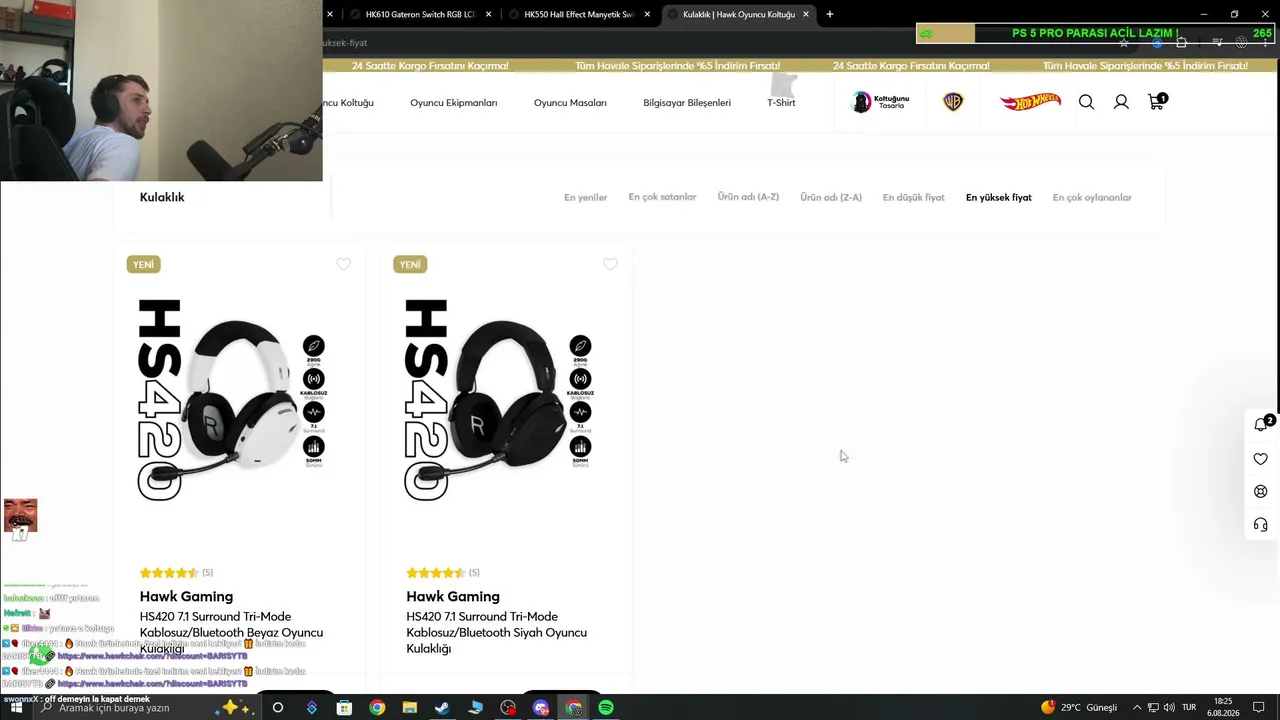1280x720 pixels.
Task: Open the white HS420 headset product image
Action: tap(238, 400)
